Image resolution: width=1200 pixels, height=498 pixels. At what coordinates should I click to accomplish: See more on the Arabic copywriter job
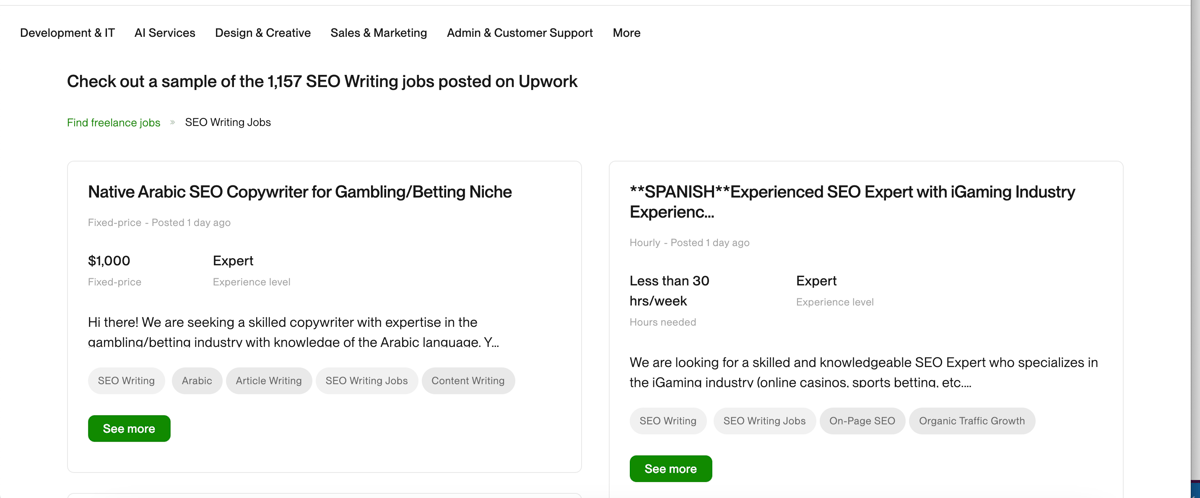[129, 429]
